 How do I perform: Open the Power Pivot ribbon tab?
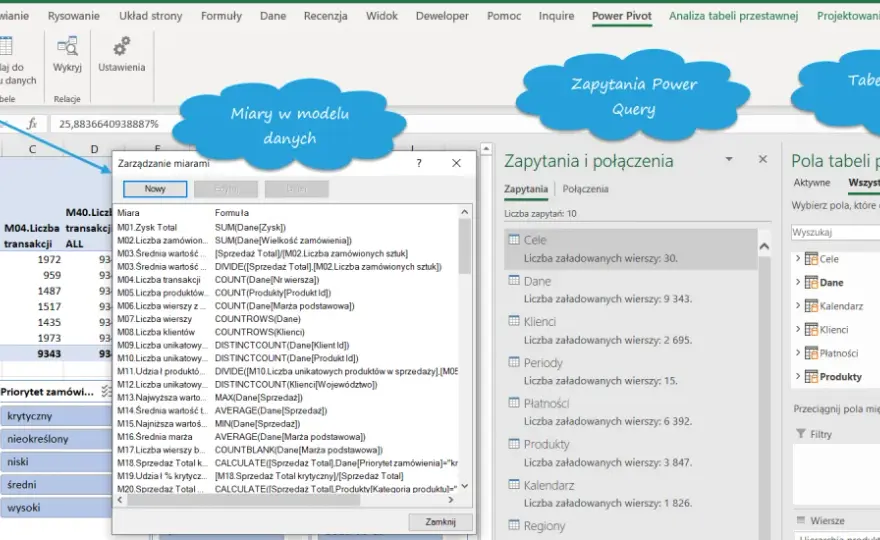[x=622, y=16]
